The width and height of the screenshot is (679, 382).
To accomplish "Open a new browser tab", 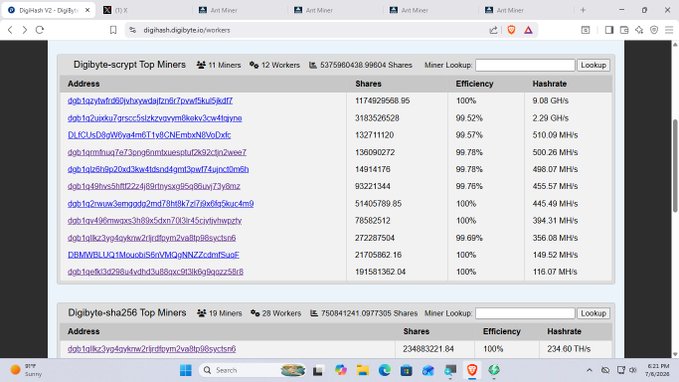I will [x=583, y=10].
